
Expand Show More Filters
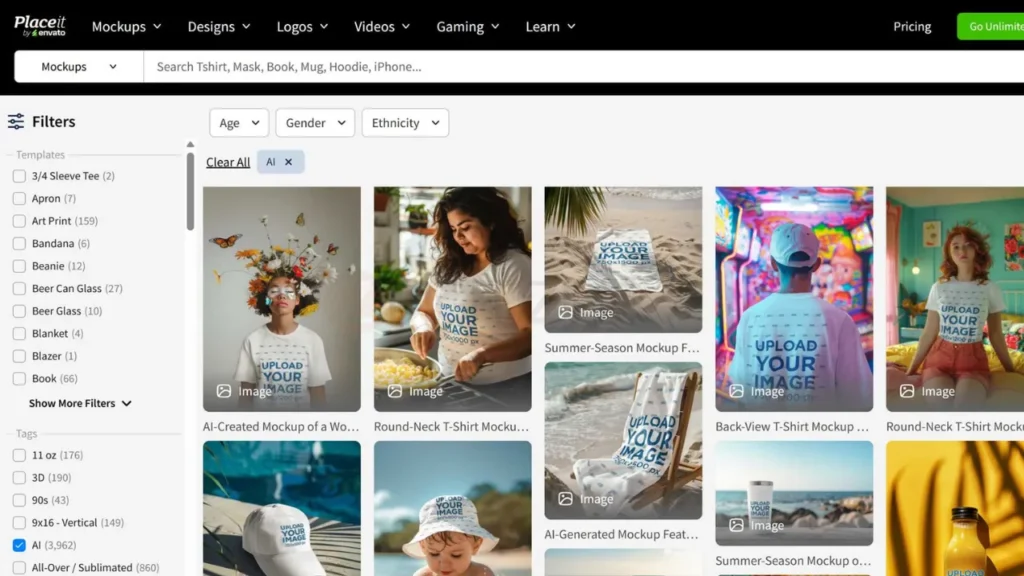[80, 403]
